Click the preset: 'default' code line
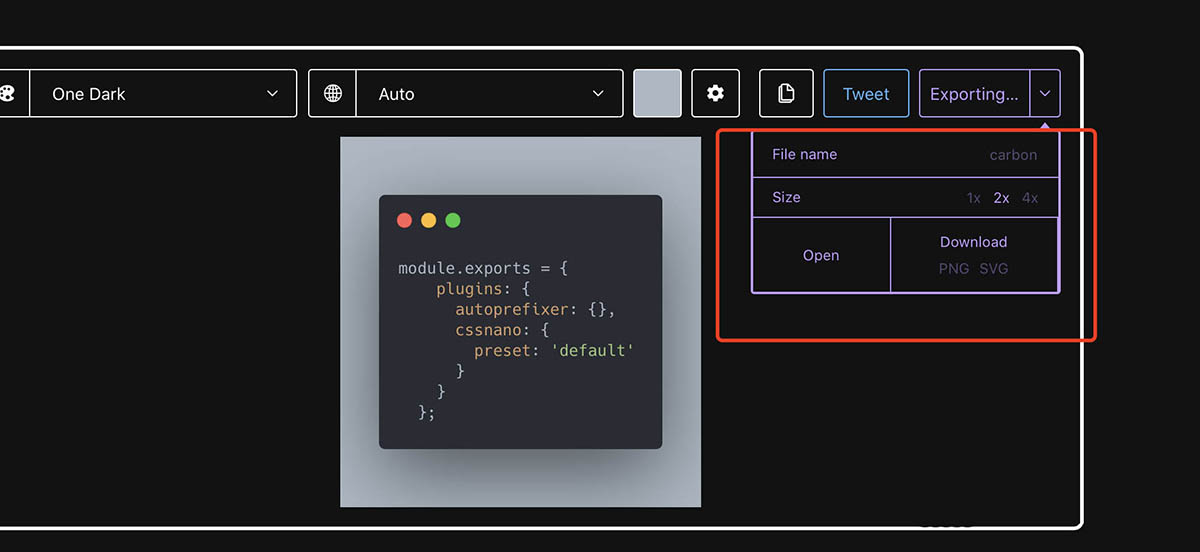The image size is (1200, 552). [x=554, y=350]
